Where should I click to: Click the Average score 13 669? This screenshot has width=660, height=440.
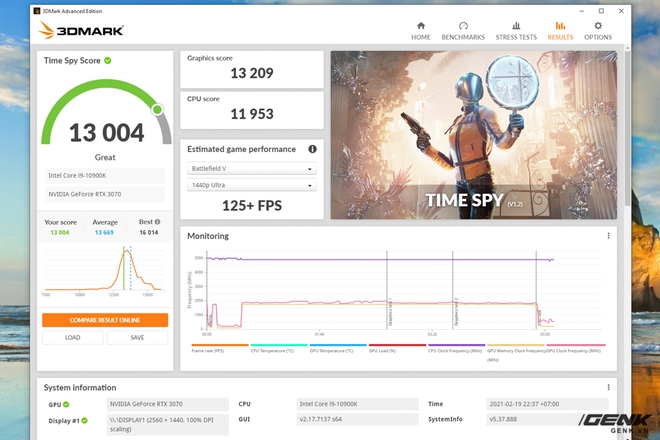point(104,232)
